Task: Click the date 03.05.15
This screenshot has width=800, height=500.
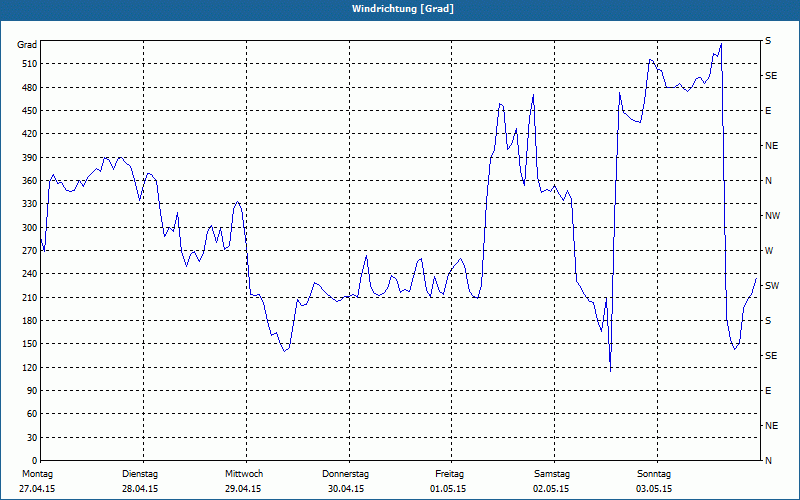Action: point(654,489)
